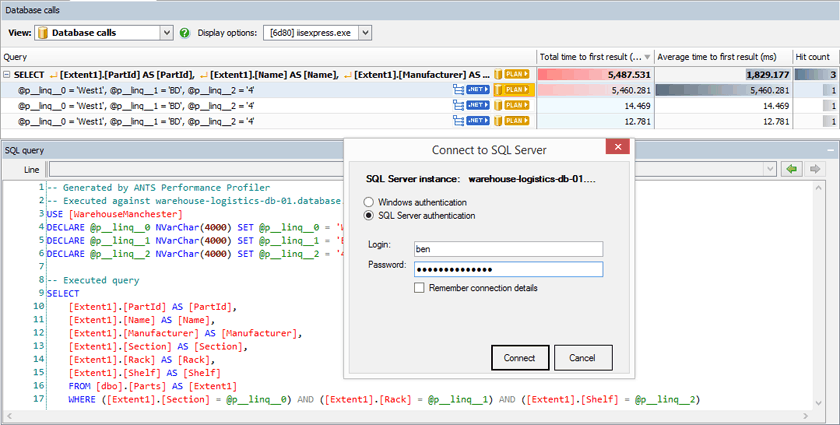Focus the Password input field
The height and width of the screenshot is (425, 840).
coord(508,269)
